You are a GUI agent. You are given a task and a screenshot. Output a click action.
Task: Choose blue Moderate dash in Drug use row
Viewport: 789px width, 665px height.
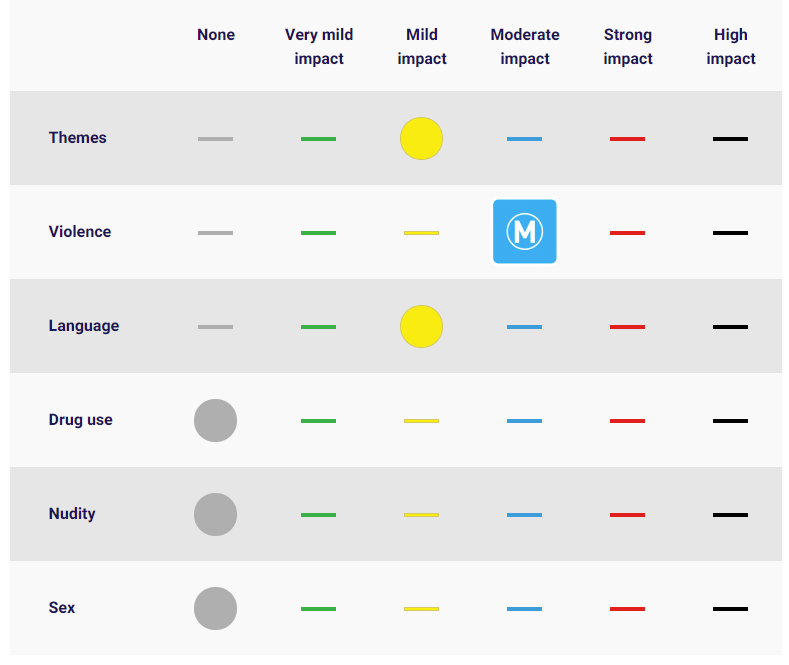pos(524,421)
